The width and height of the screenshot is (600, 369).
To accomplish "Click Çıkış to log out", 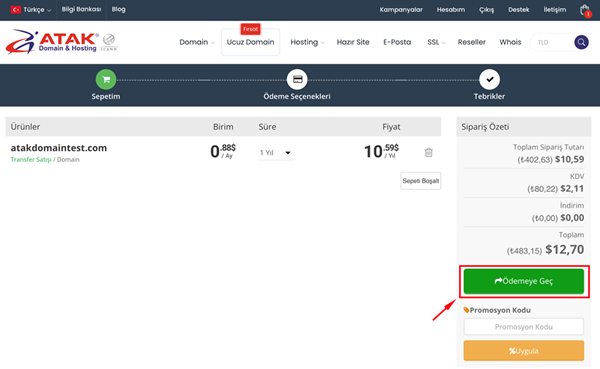I will (486, 10).
